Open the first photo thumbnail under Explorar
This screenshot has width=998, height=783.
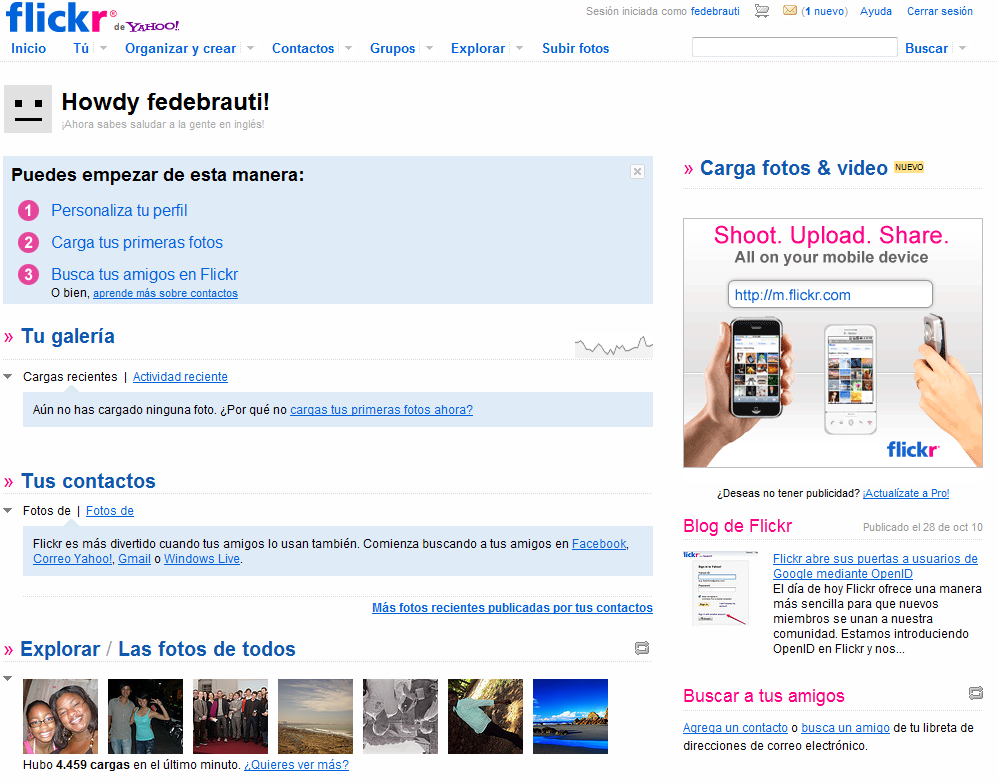coord(60,716)
